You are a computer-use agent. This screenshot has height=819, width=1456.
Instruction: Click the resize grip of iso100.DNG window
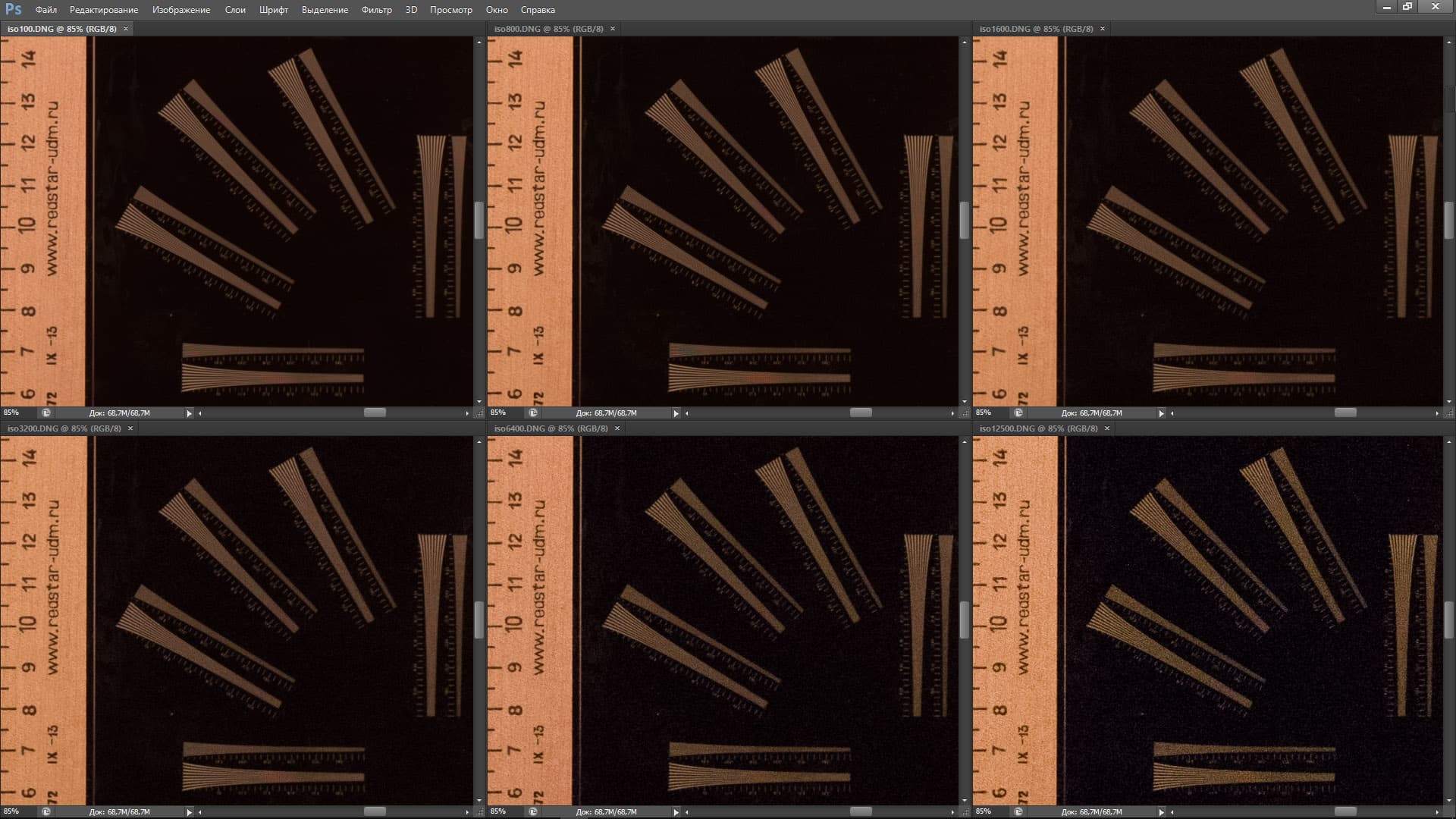[x=479, y=413]
